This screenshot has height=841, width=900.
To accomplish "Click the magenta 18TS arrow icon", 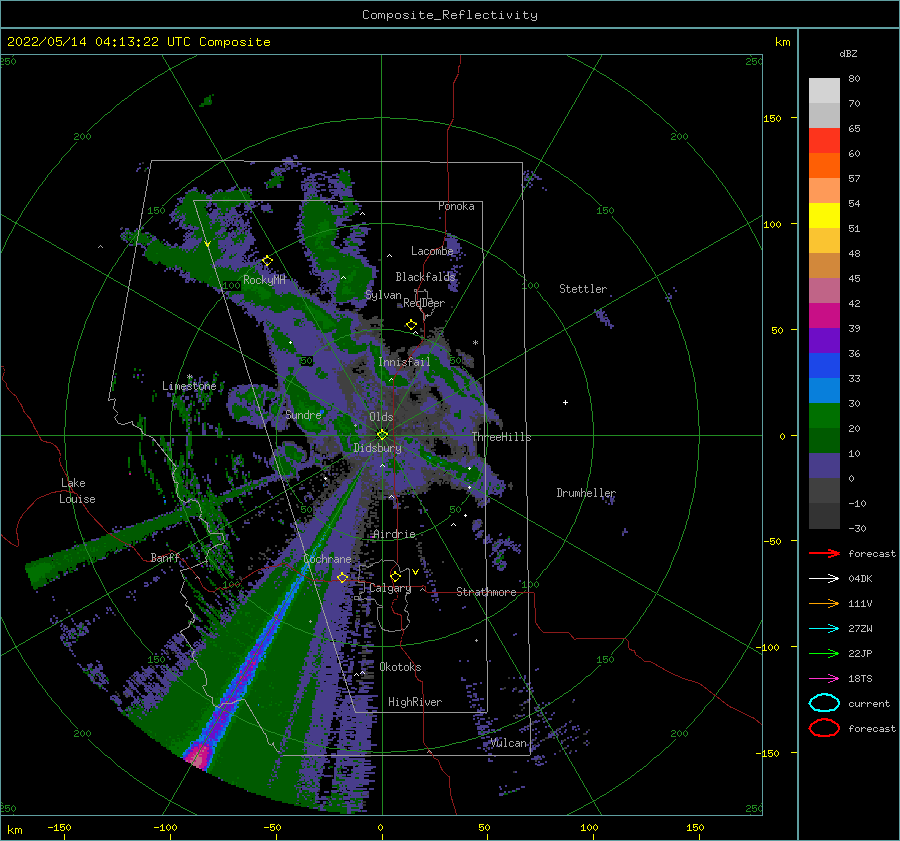I will coord(824,679).
